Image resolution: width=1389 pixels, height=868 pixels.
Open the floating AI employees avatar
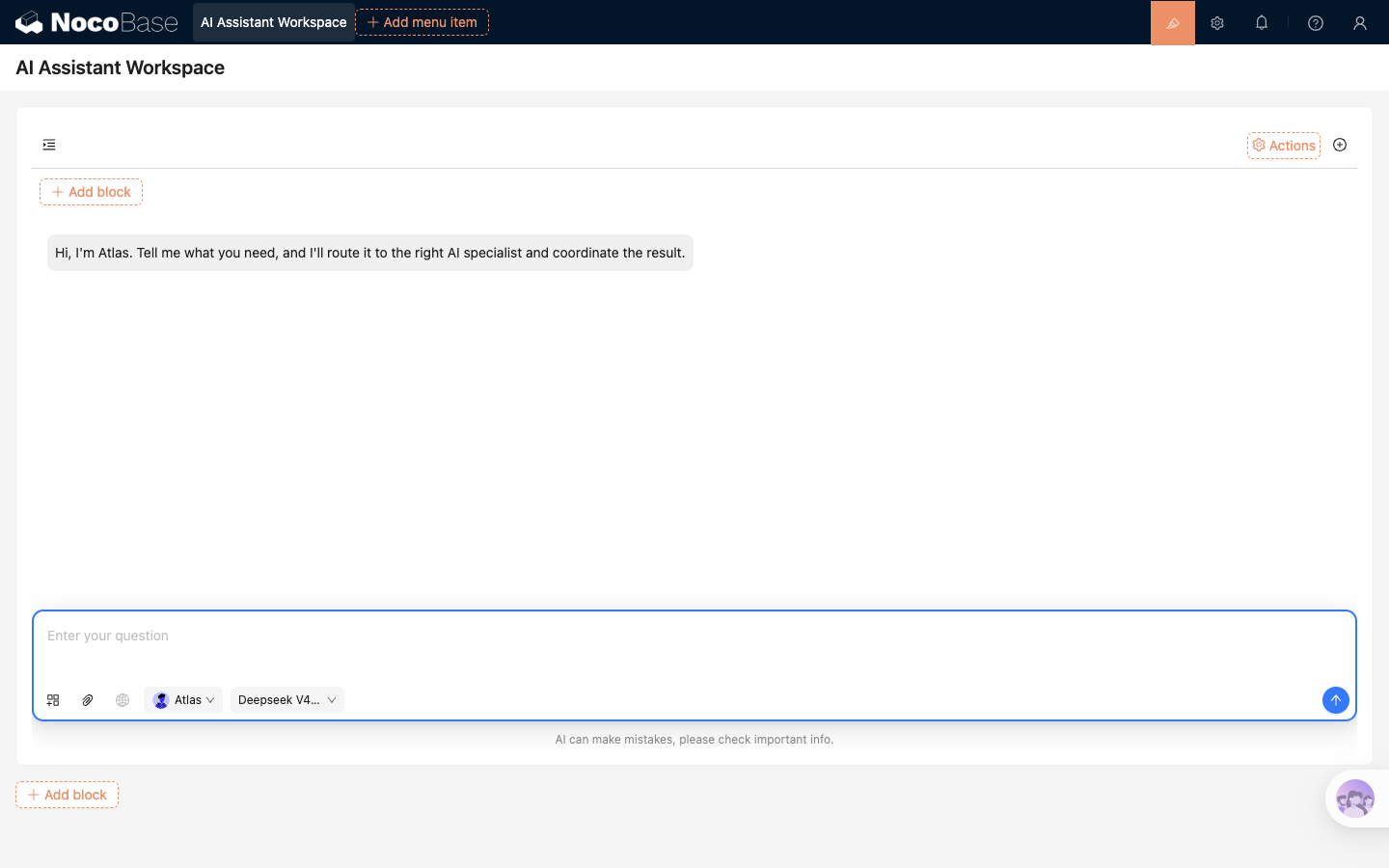click(1355, 799)
